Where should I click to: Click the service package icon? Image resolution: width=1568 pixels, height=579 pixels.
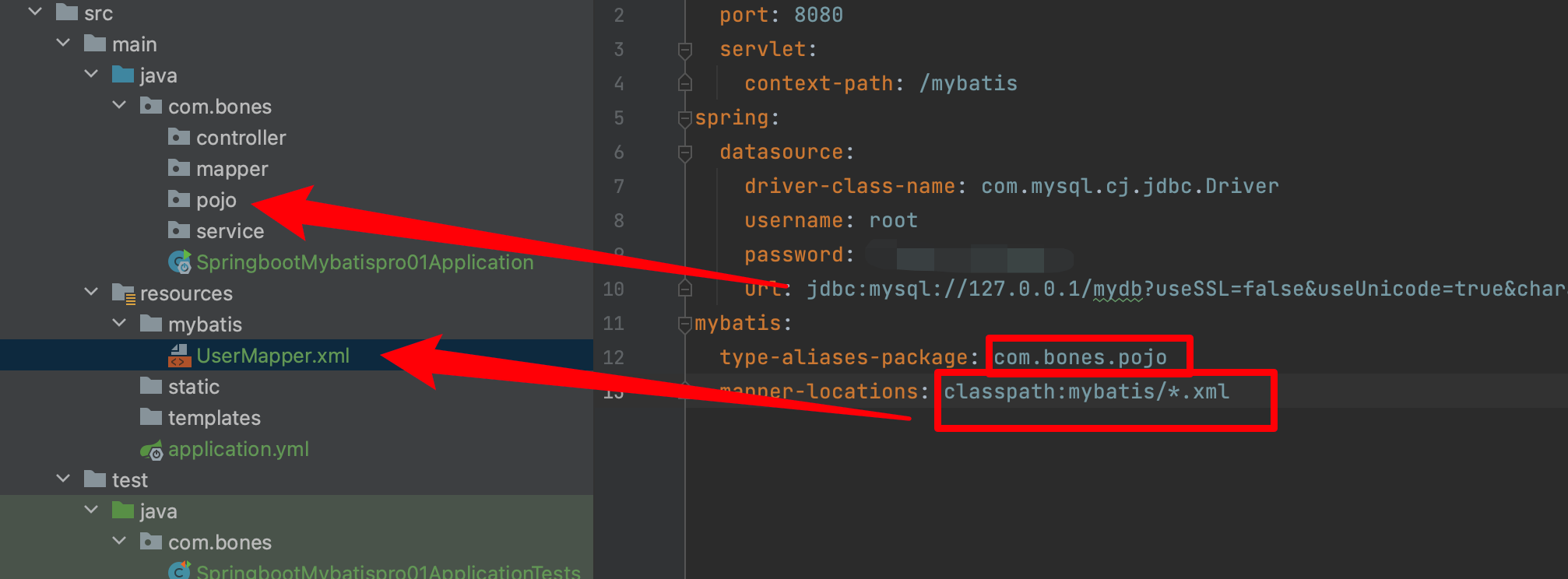click(179, 230)
